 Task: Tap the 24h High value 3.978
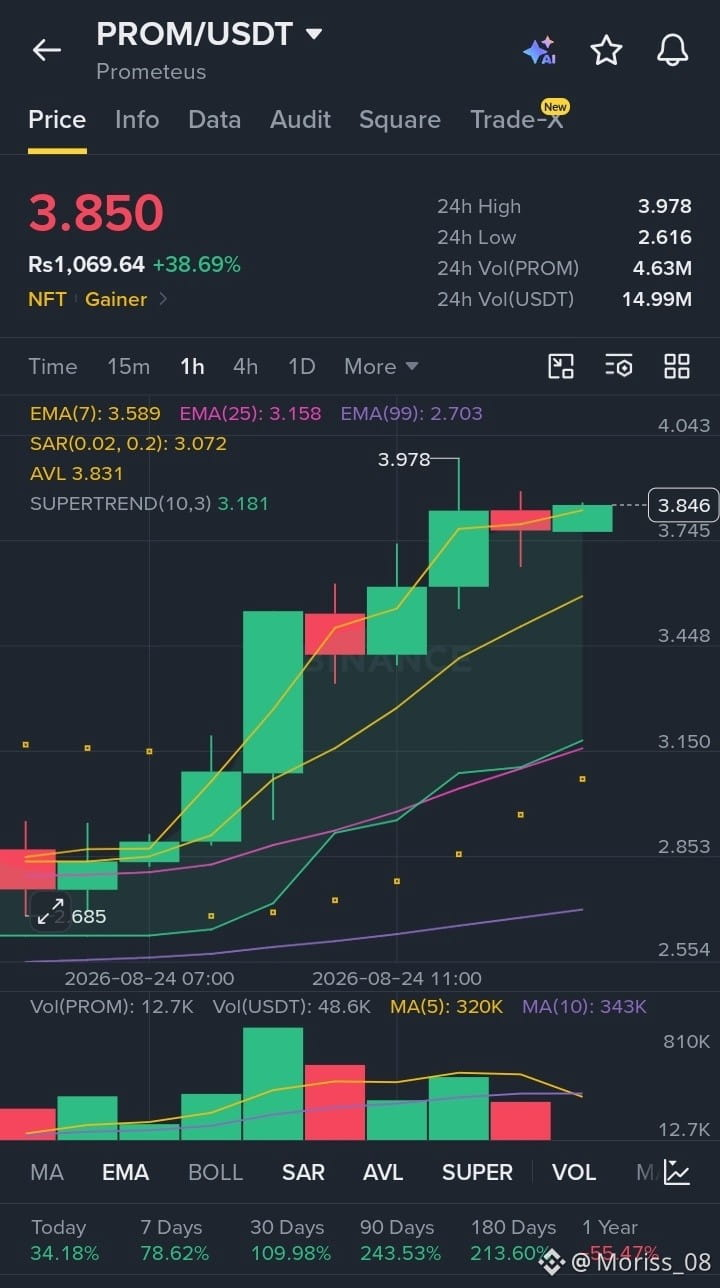pos(665,207)
